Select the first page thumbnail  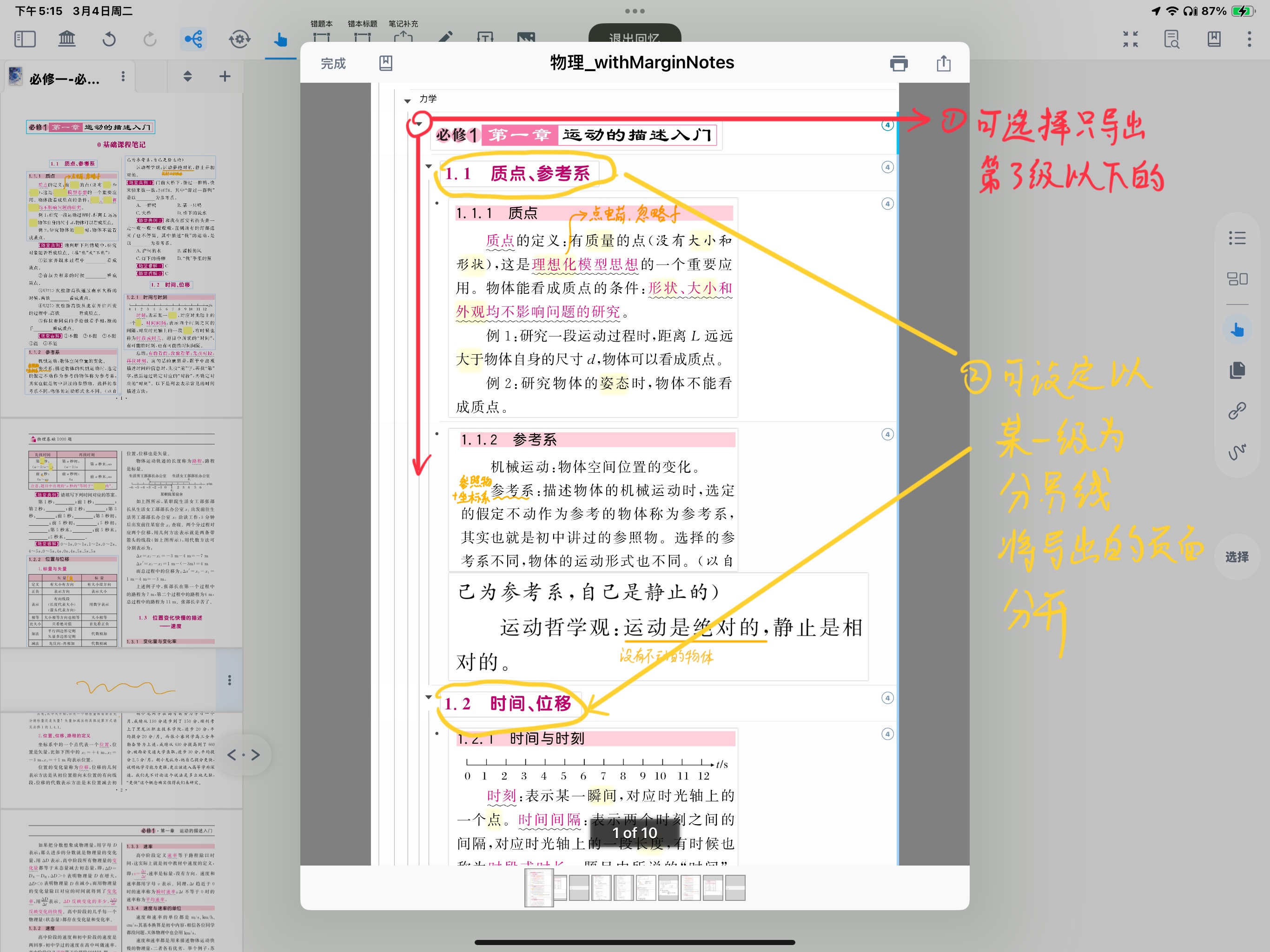tap(539, 888)
